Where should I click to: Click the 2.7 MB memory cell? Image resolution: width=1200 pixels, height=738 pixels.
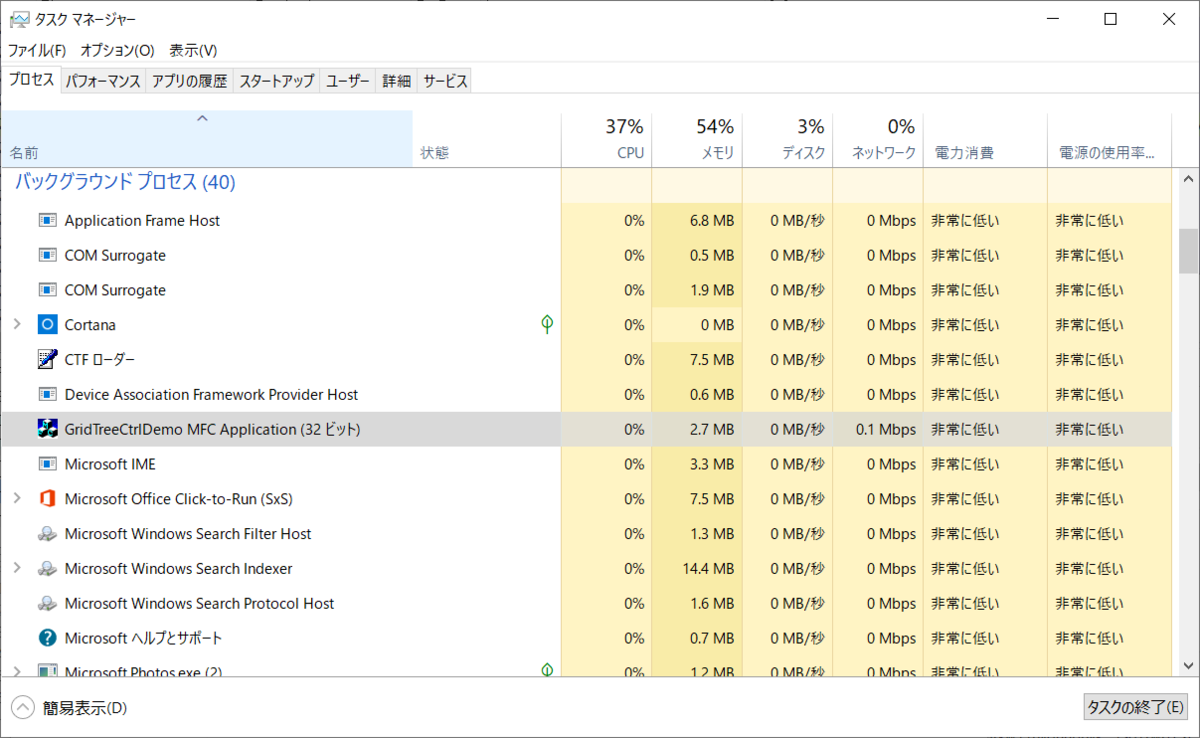tap(697, 429)
